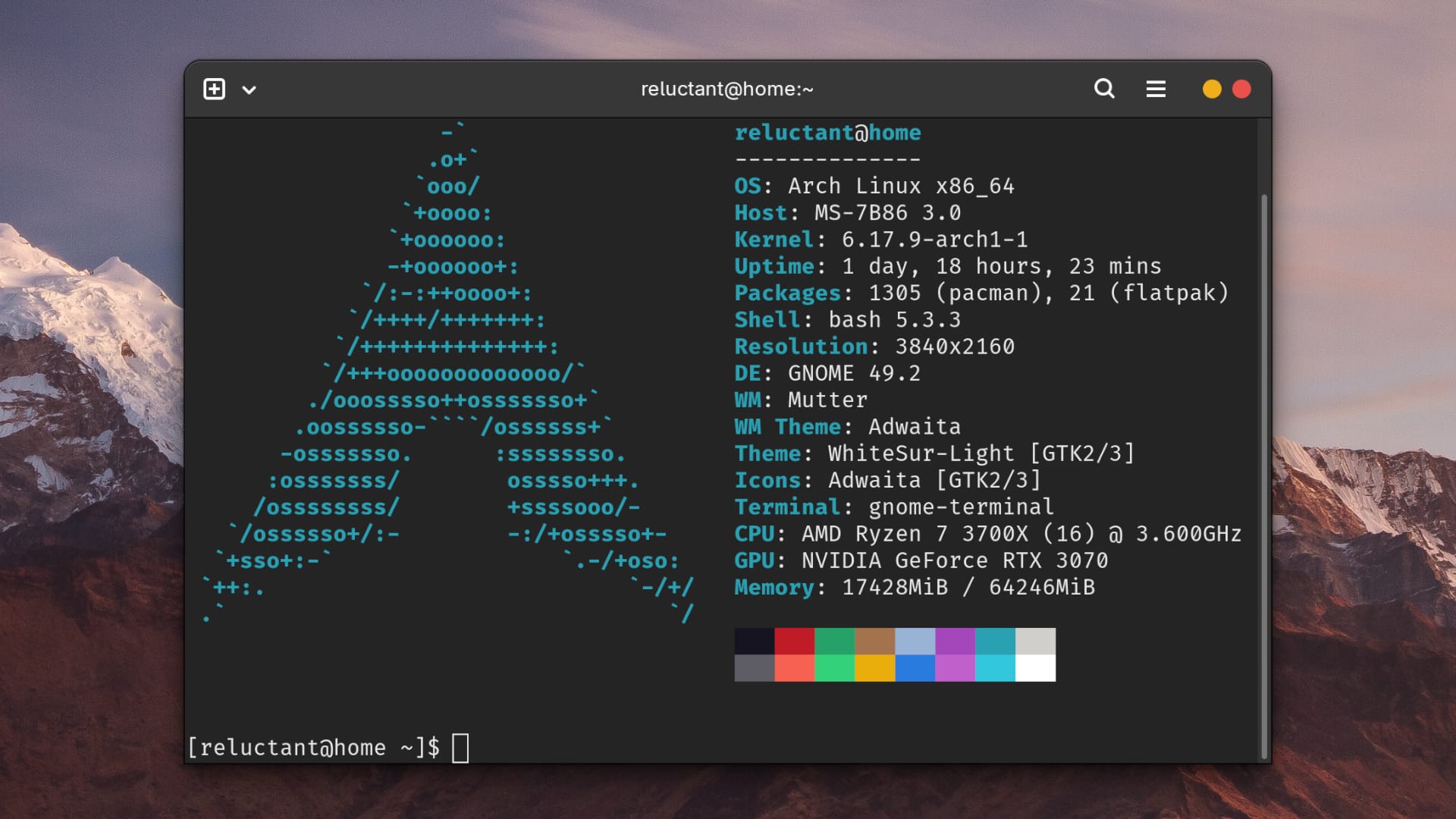Viewport: 1456px width, 819px height.
Task: Select the brown swatch in top row
Action: coord(874,641)
